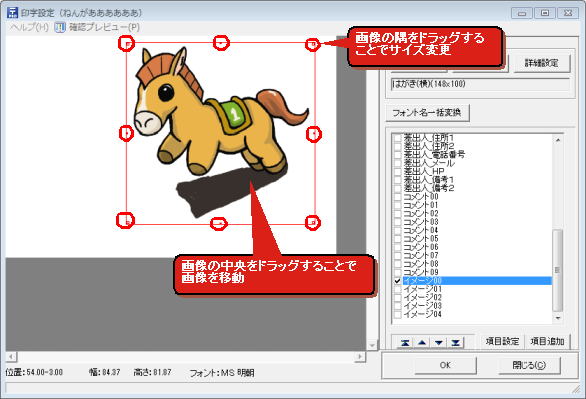Screen dimensions: 586x399
Task: Click the item list scrollbar thumb
Action: (558, 270)
